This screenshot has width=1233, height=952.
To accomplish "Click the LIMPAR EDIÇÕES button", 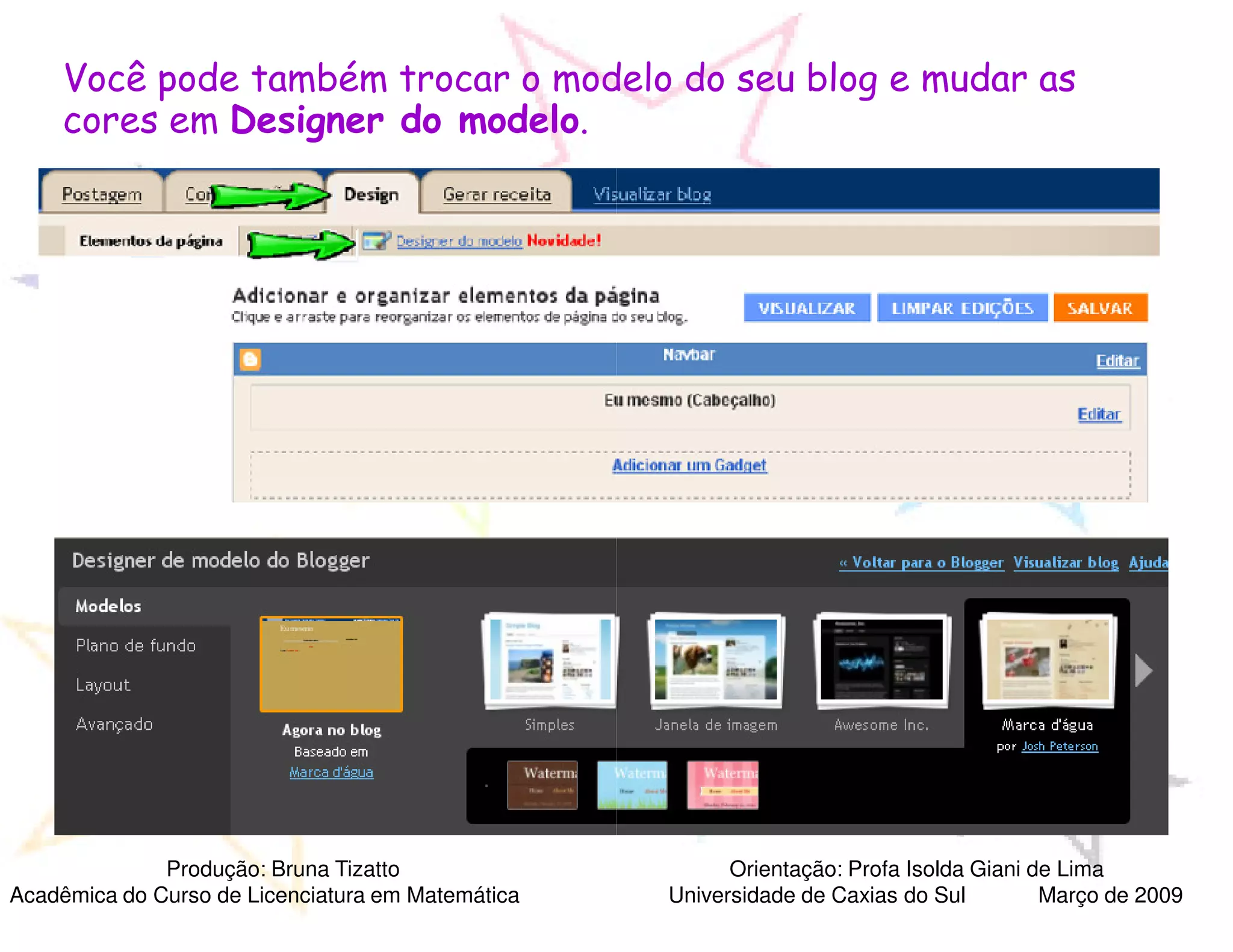I will coord(962,308).
